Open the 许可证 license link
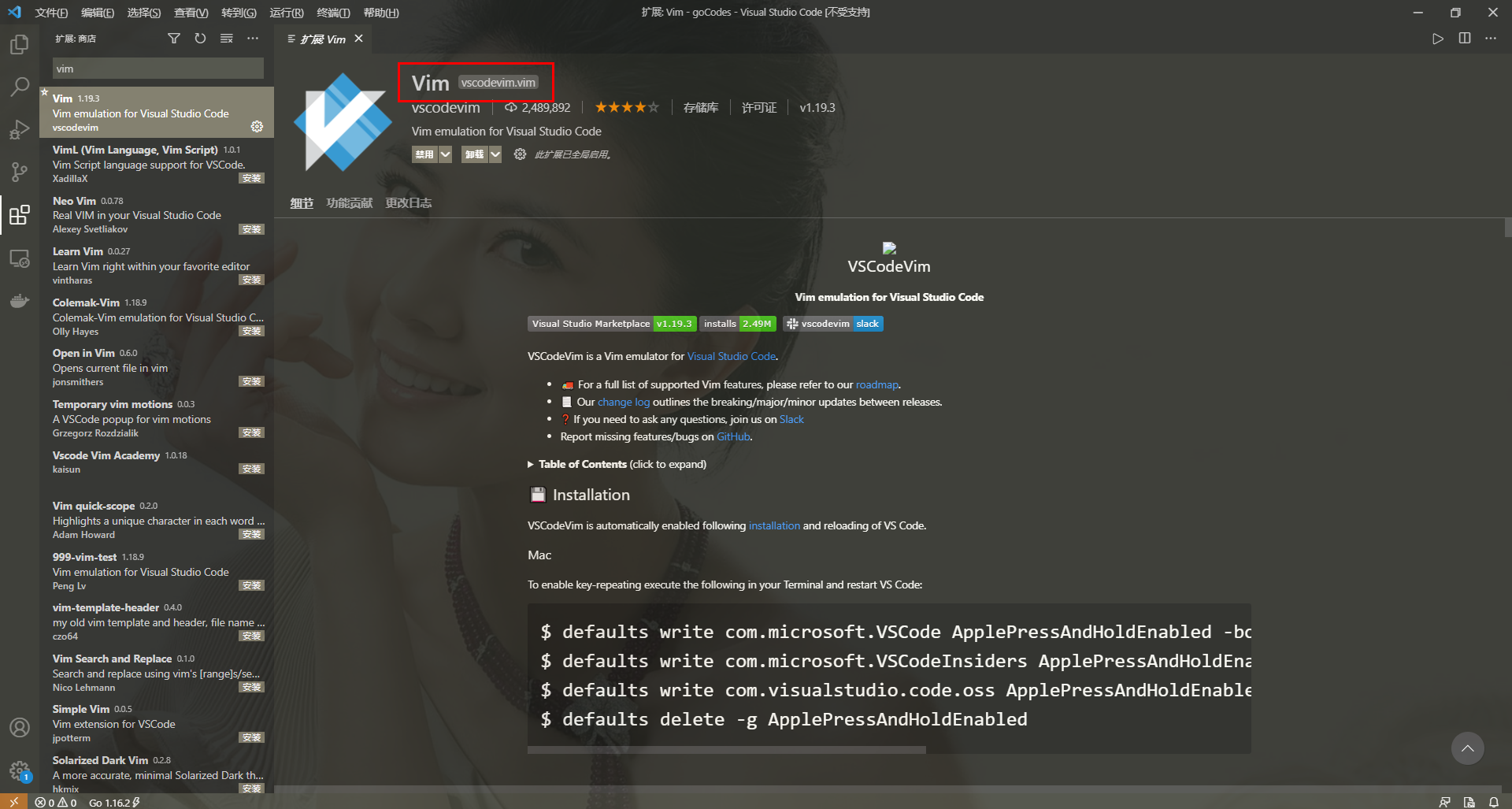Image resolution: width=1512 pixels, height=809 pixels. coord(759,108)
